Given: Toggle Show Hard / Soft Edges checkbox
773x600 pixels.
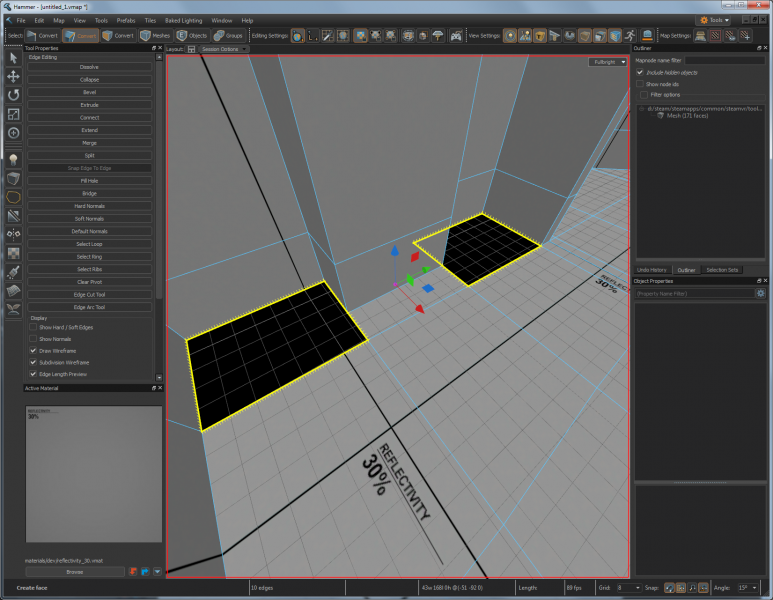Looking at the screenshot, I should 33,327.
